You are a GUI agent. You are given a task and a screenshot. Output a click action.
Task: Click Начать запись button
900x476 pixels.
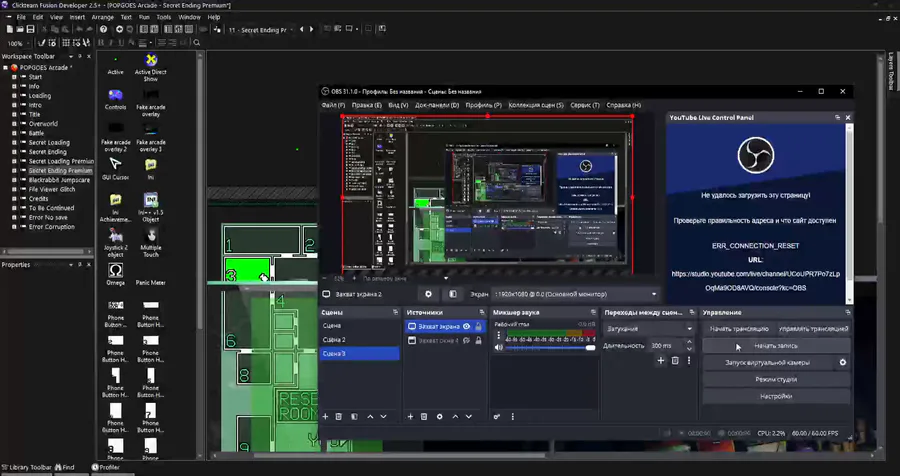(x=776, y=346)
